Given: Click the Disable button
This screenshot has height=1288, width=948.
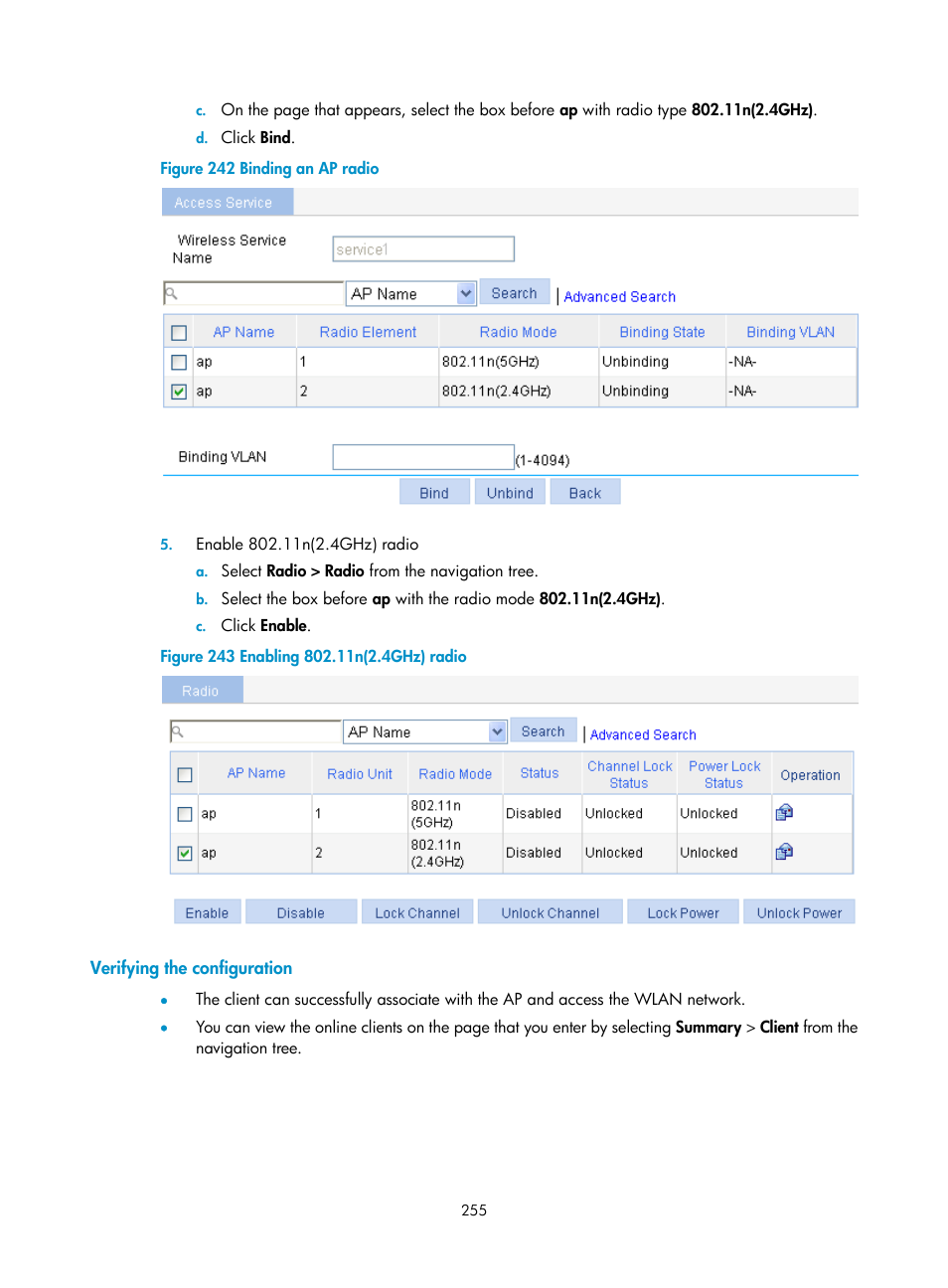Looking at the screenshot, I should [301, 912].
